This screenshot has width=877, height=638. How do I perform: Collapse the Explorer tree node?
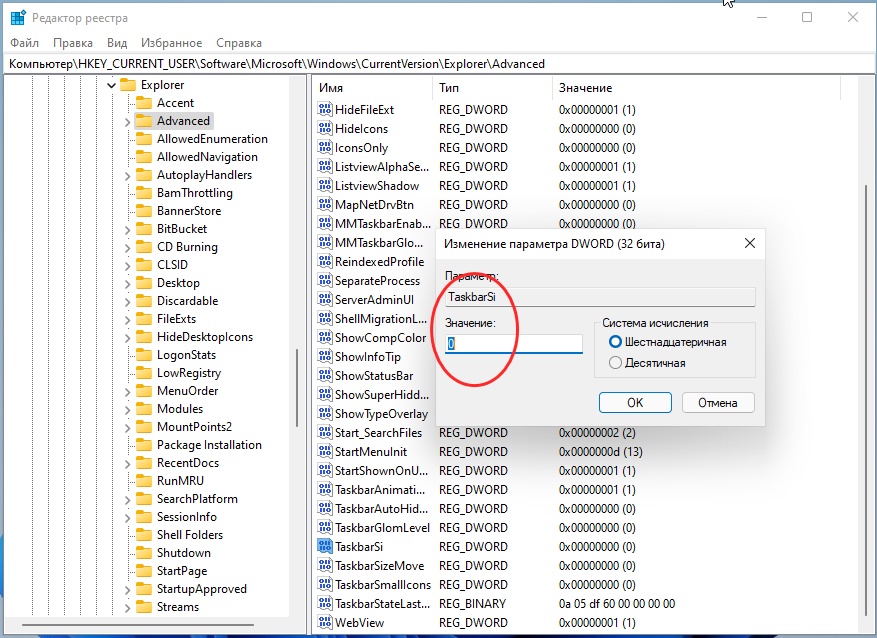coord(111,85)
